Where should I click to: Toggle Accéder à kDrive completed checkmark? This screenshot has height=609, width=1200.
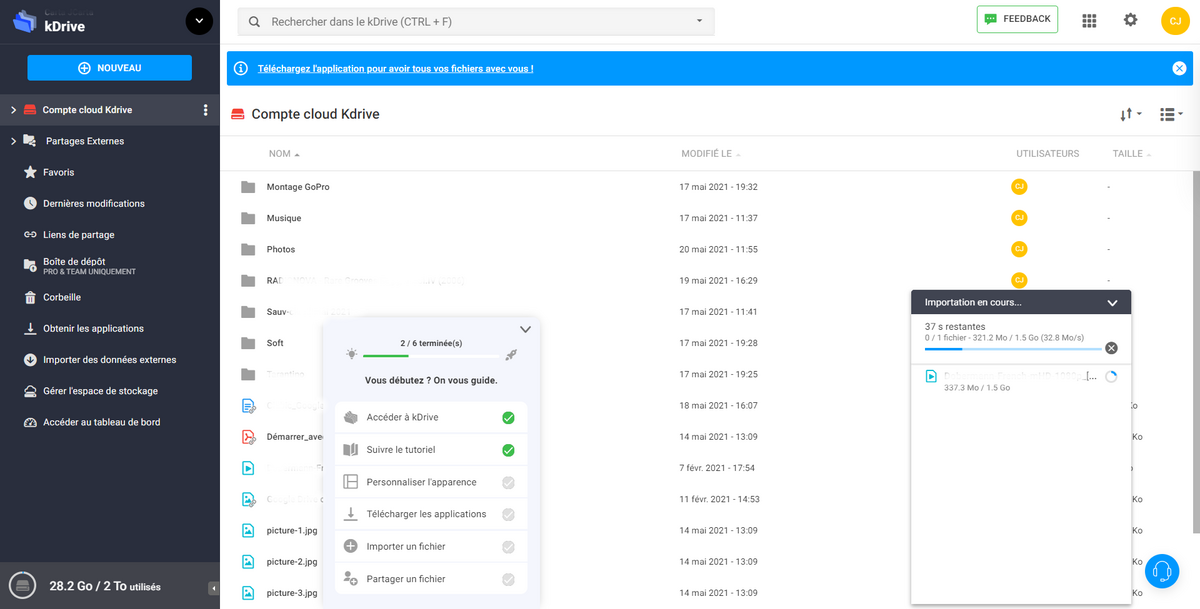point(508,417)
